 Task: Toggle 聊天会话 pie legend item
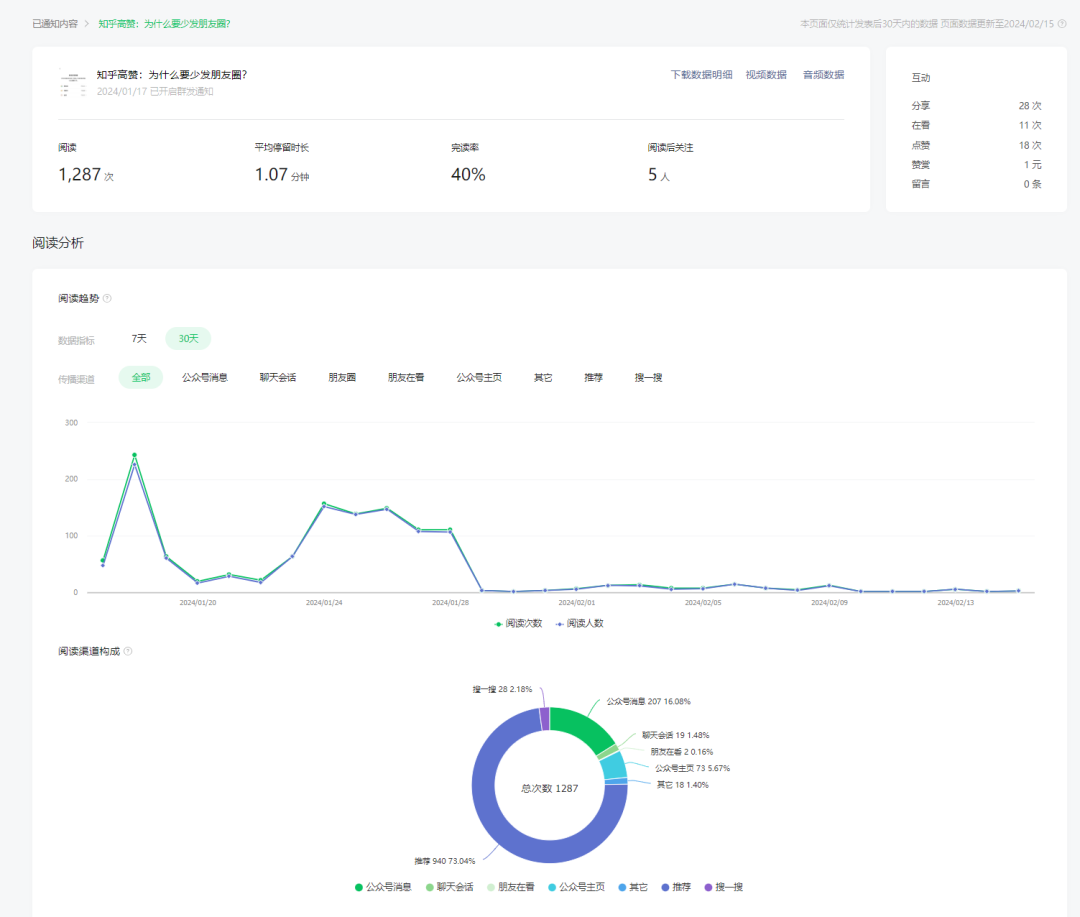450,887
